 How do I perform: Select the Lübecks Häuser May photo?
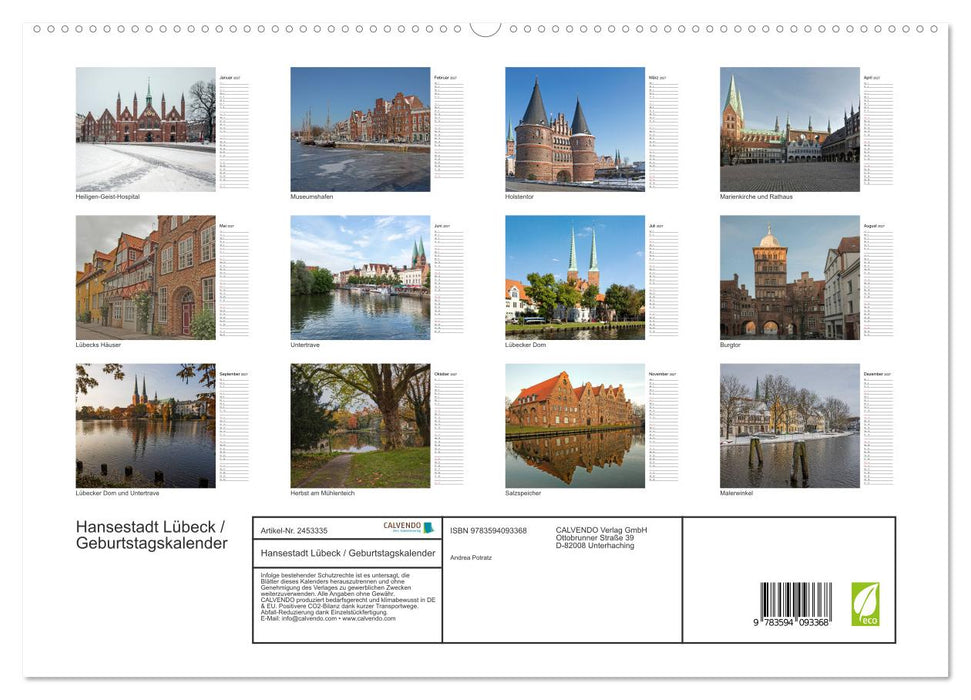[x=146, y=278]
